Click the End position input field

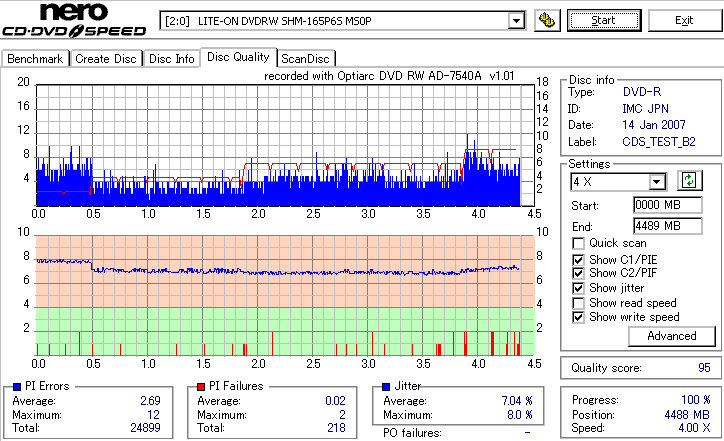pos(668,226)
